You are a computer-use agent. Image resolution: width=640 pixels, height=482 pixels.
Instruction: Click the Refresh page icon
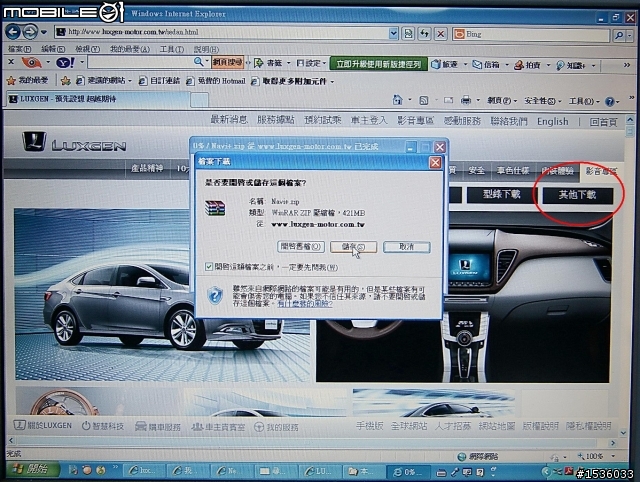pyautogui.click(x=424, y=34)
